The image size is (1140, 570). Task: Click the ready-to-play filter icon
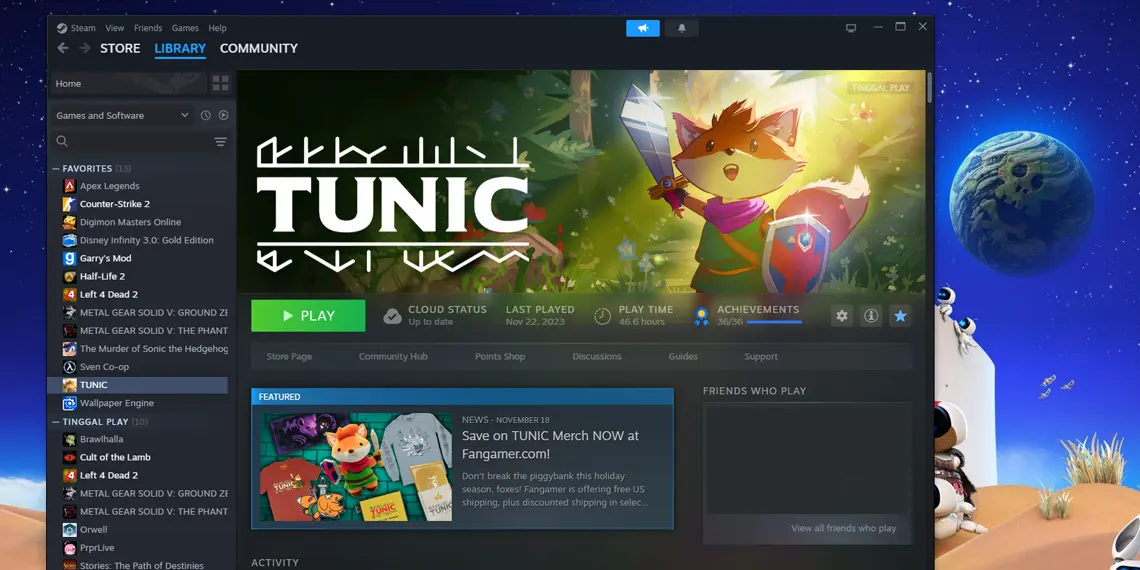(223, 115)
